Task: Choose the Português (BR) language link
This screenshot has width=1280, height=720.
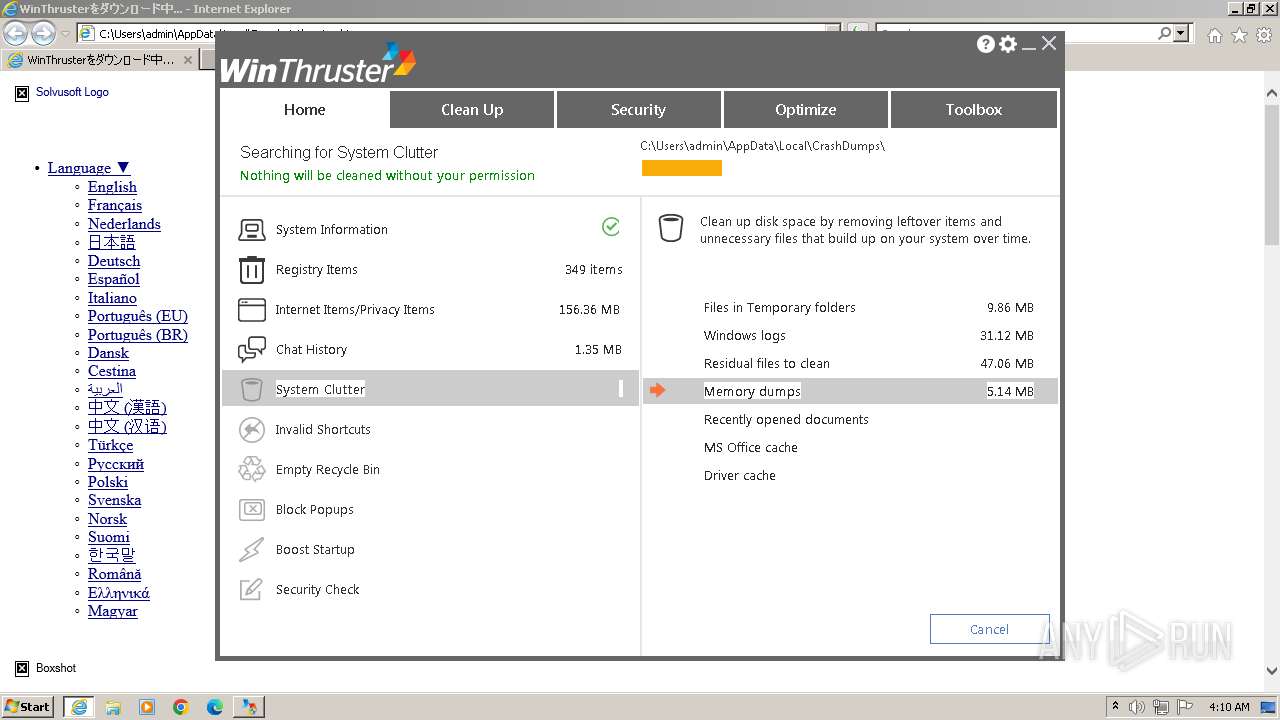Action: click(x=138, y=335)
